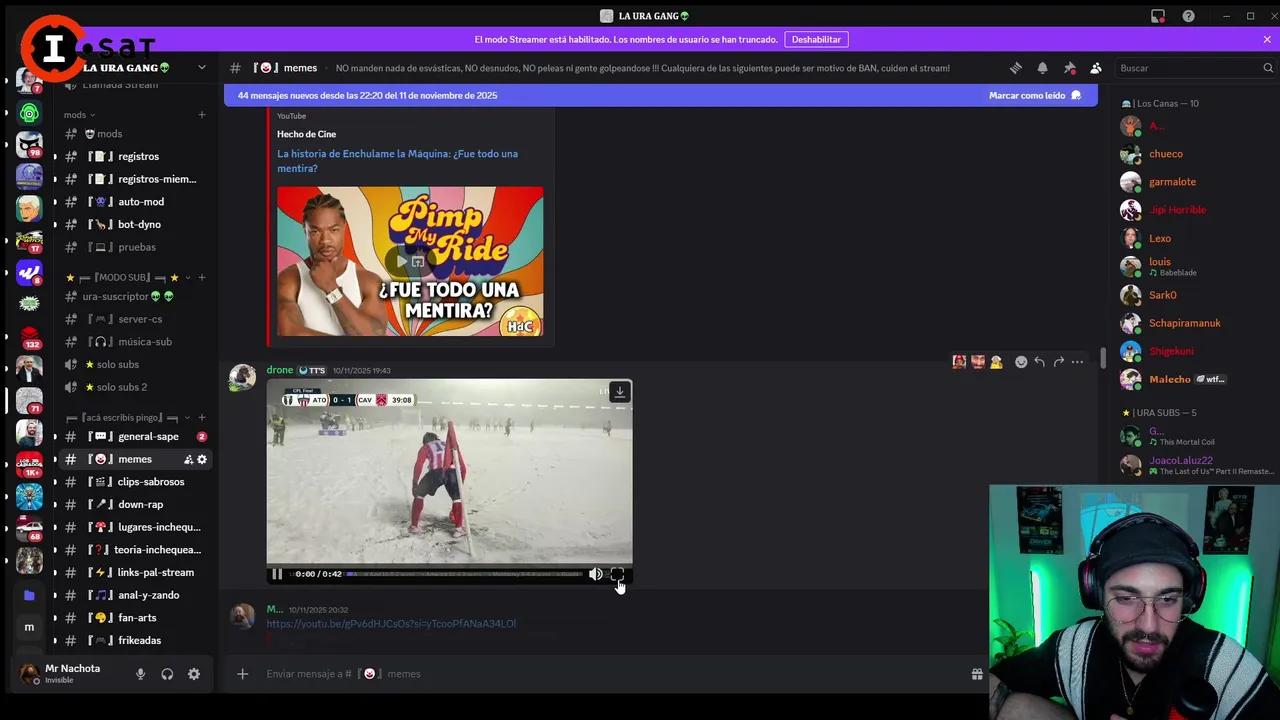The height and width of the screenshot is (720, 1280).
Task: Open LA URA GANG server dropdown menu
Action: coord(201,68)
